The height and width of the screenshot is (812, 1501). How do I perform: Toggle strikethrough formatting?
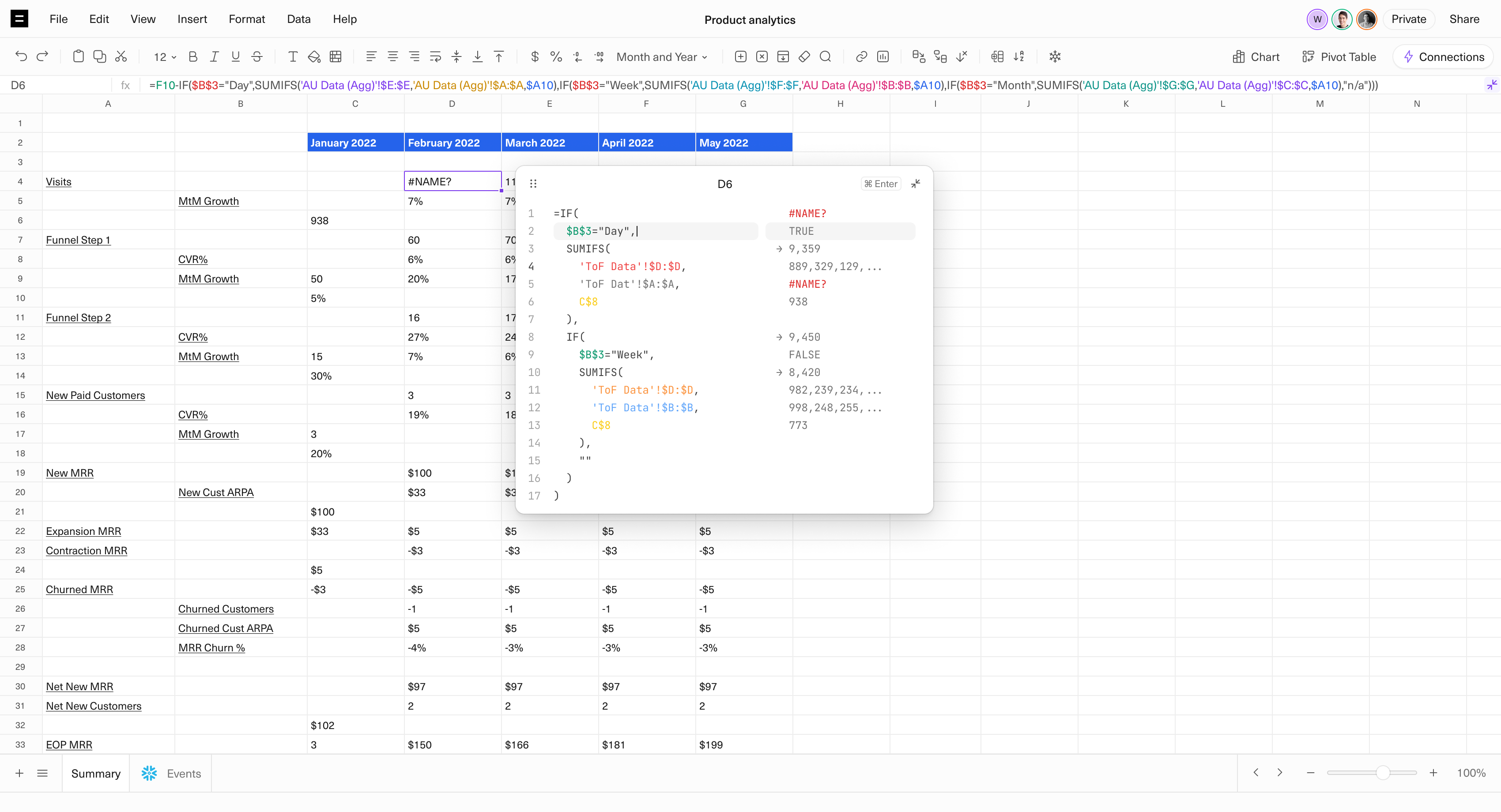coord(256,56)
